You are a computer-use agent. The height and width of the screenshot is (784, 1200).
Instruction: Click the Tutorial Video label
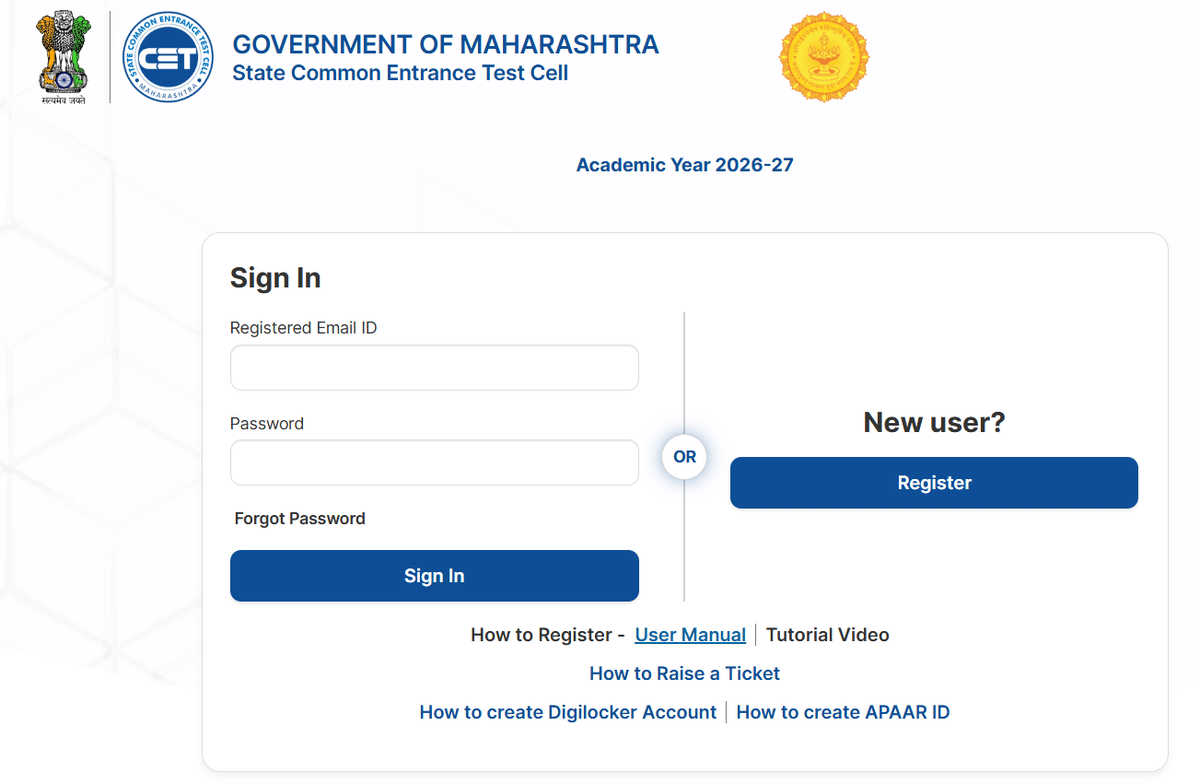[827, 634]
